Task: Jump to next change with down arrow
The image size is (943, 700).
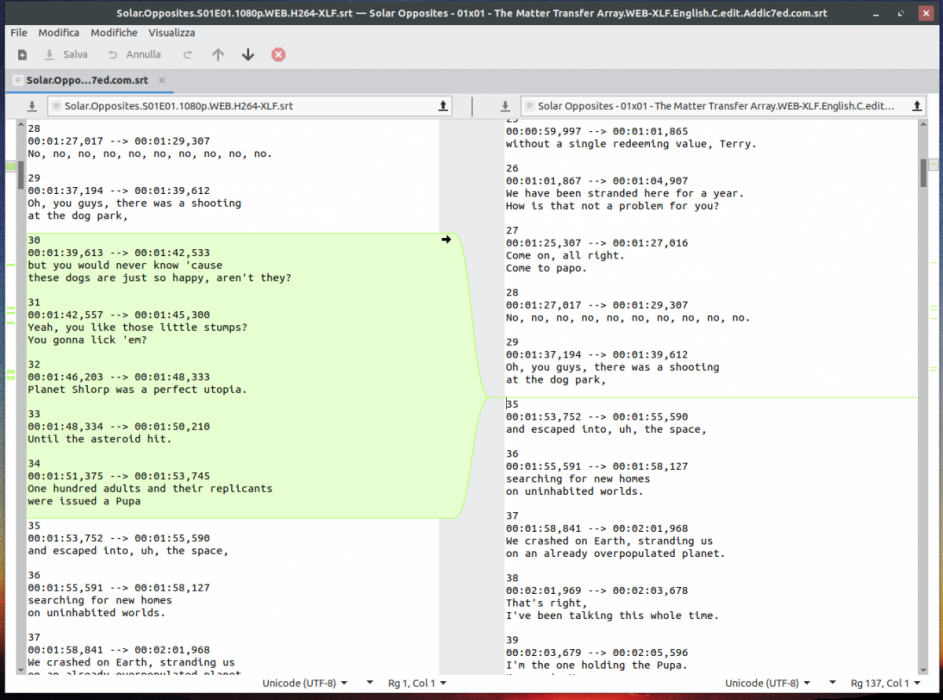Action: 248,55
